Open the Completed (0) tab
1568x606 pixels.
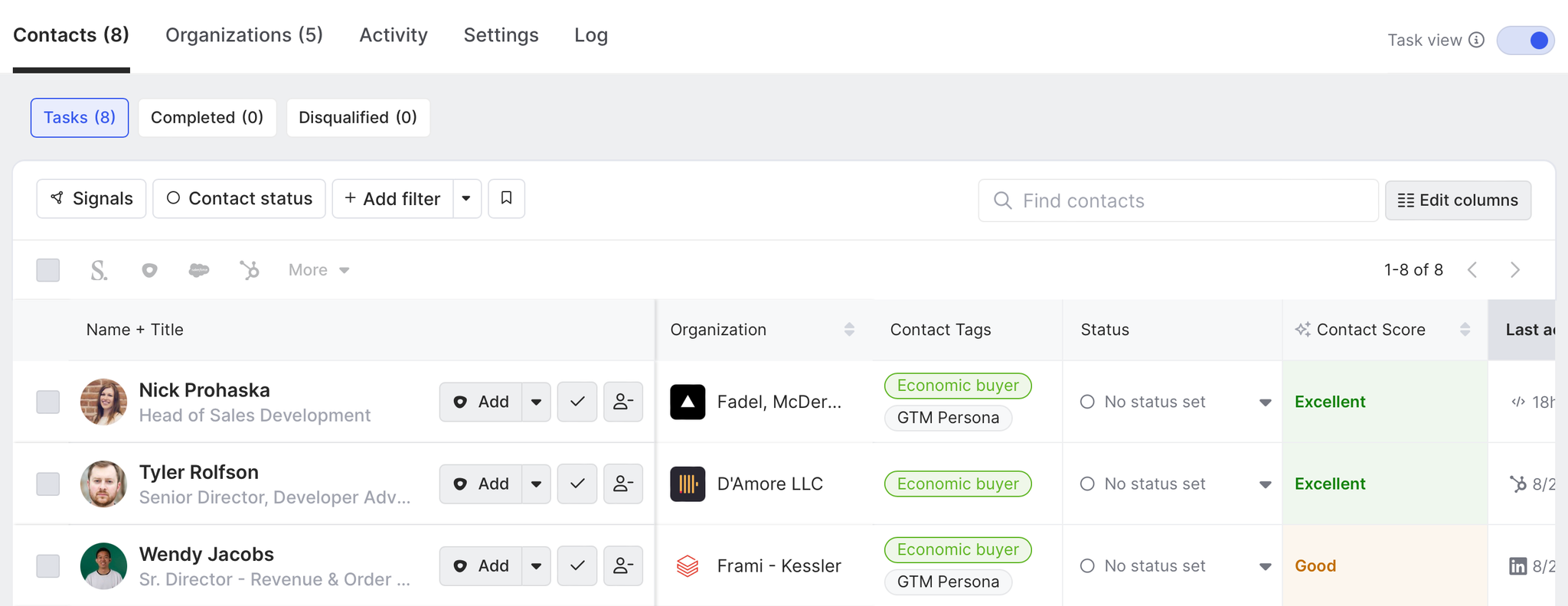coord(207,118)
